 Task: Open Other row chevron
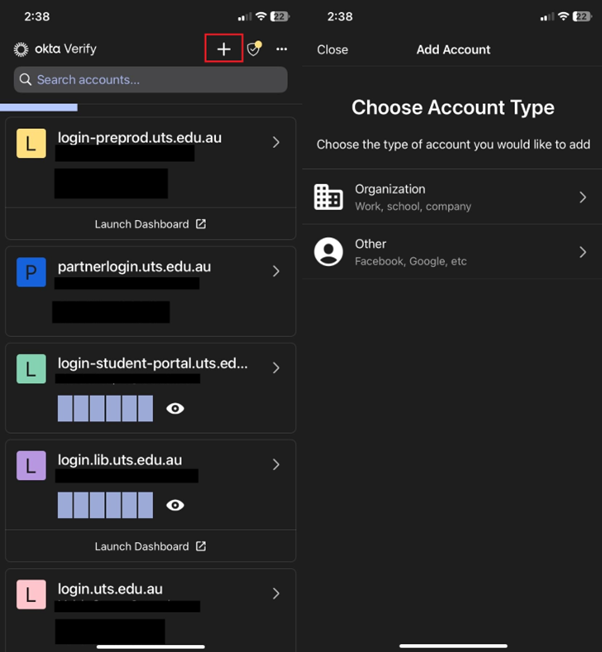(x=583, y=252)
